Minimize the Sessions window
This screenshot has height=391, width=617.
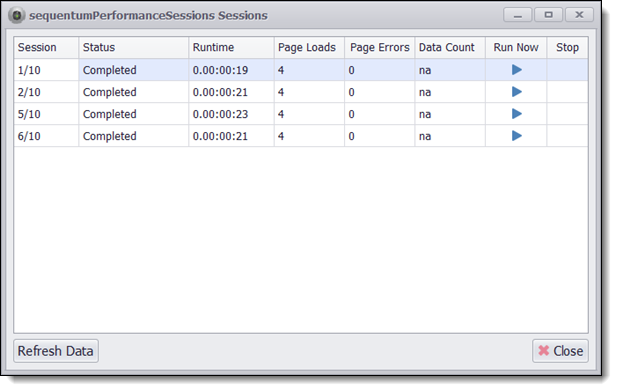pos(518,15)
